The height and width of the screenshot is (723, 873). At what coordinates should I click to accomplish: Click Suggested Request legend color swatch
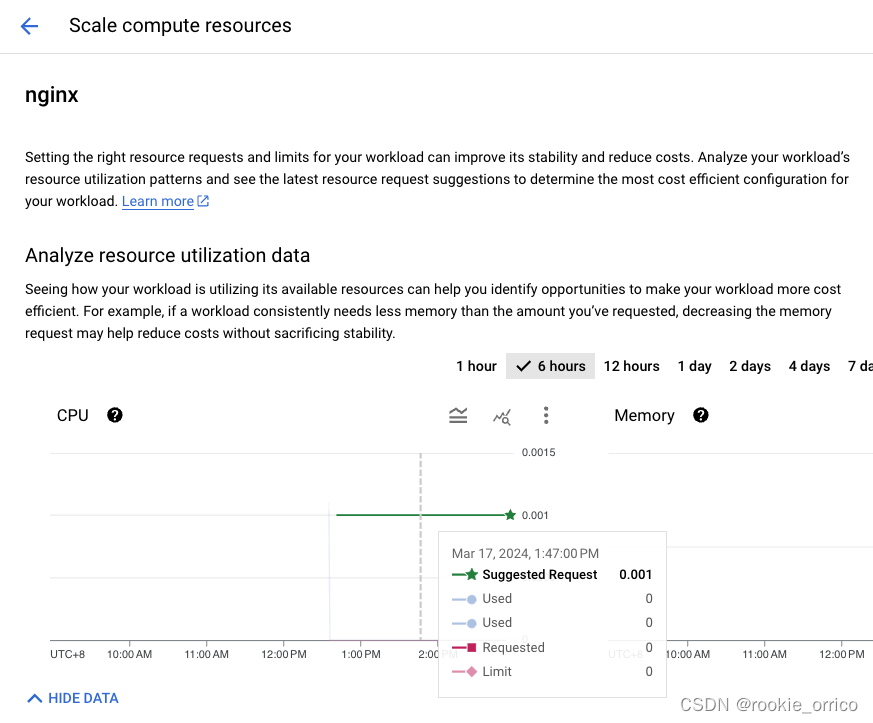pos(465,575)
